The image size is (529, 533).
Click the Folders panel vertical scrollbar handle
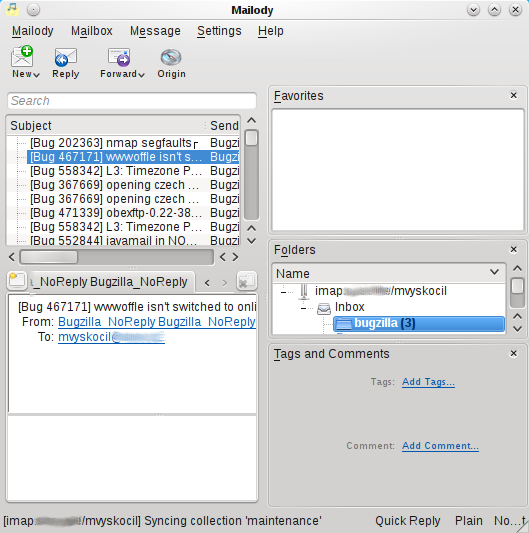(x=517, y=286)
